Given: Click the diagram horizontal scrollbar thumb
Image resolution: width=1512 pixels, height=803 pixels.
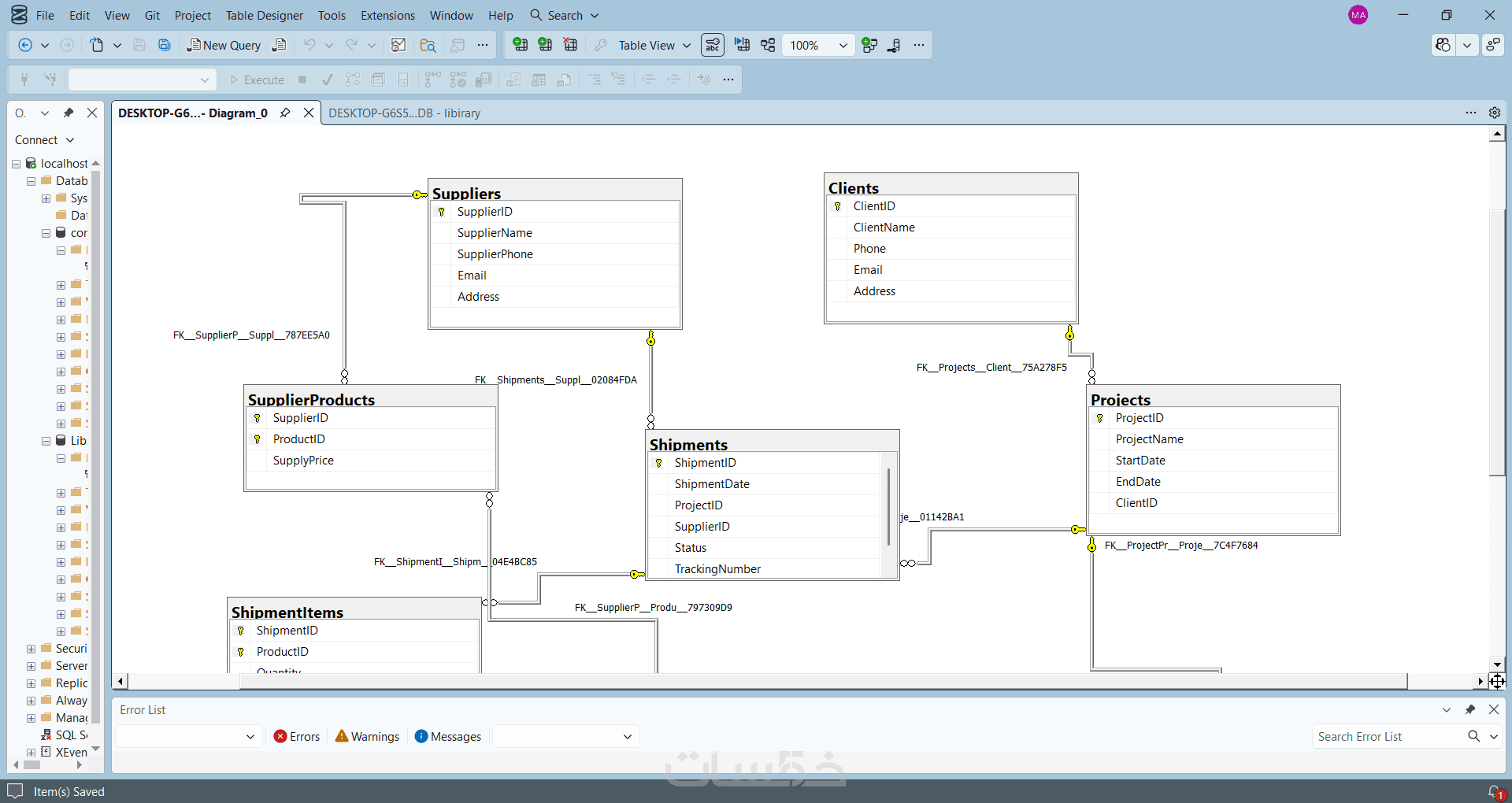Looking at the screenshot, I should 822,681.
